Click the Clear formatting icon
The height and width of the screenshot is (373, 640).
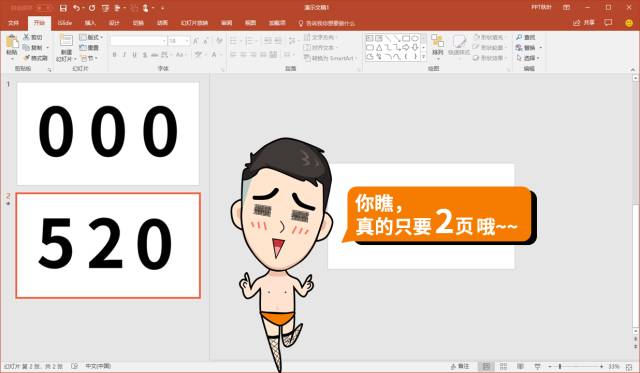(x=219, y=41)
